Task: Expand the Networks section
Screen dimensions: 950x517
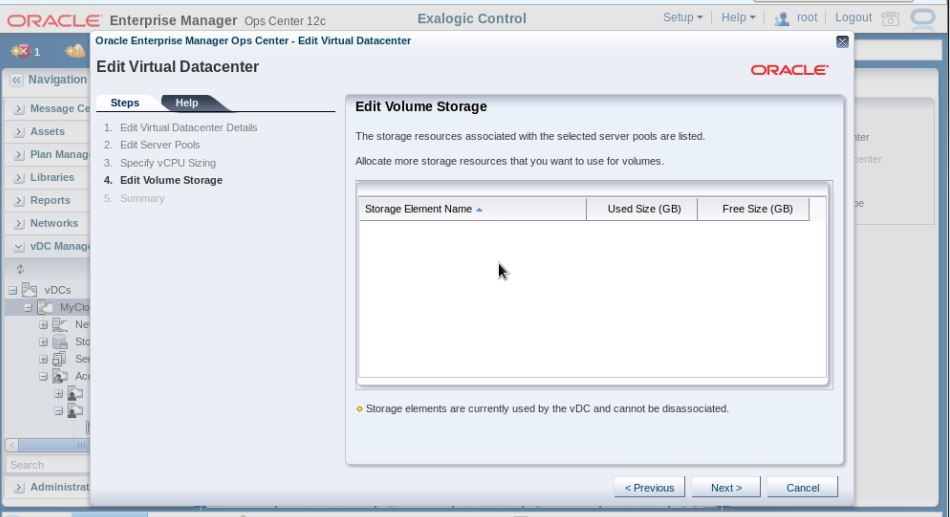Action: (x=19, y=224)
